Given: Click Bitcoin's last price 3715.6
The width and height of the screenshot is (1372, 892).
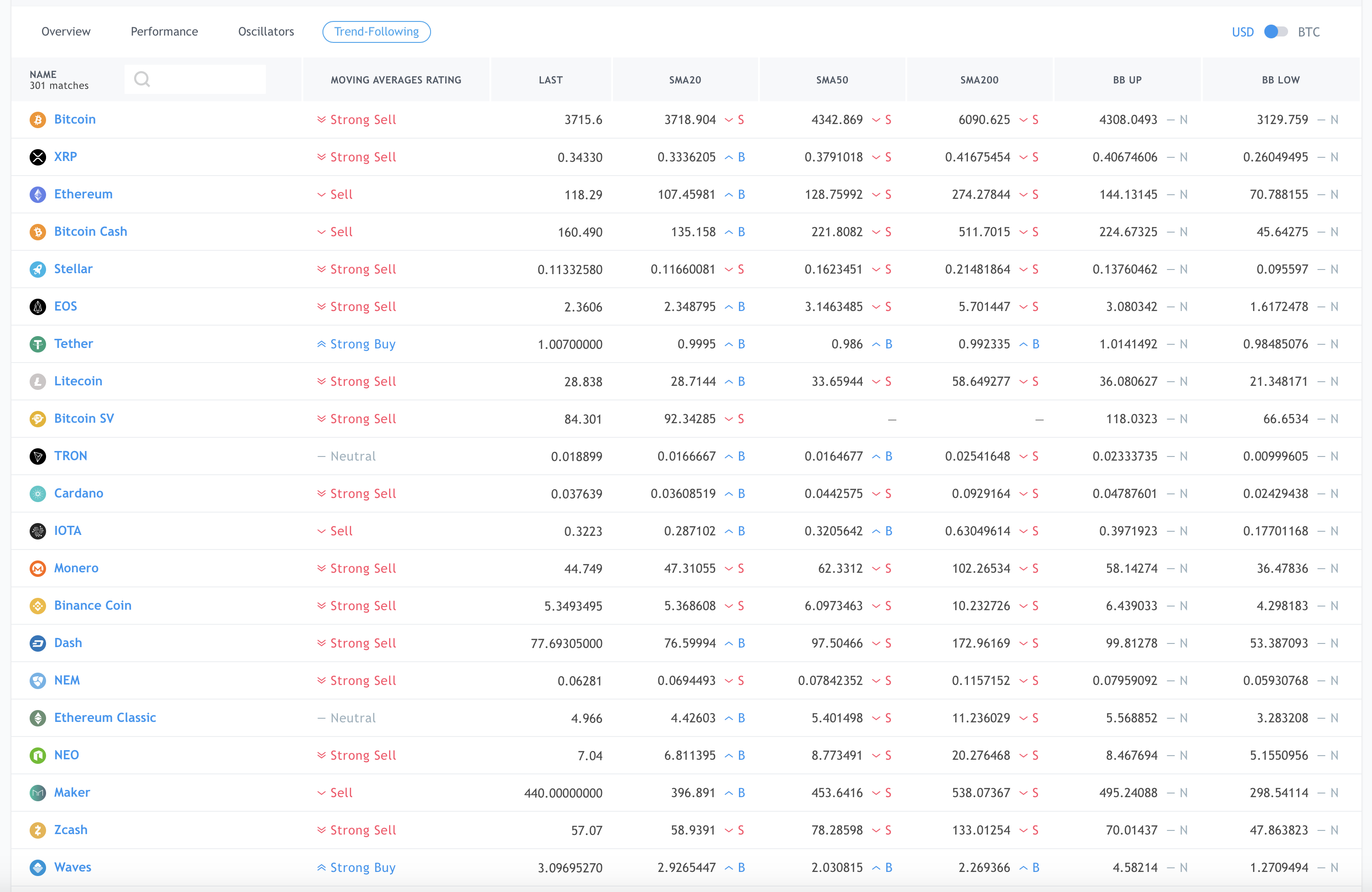Looking at the screenshot, I should coord(583,120).
